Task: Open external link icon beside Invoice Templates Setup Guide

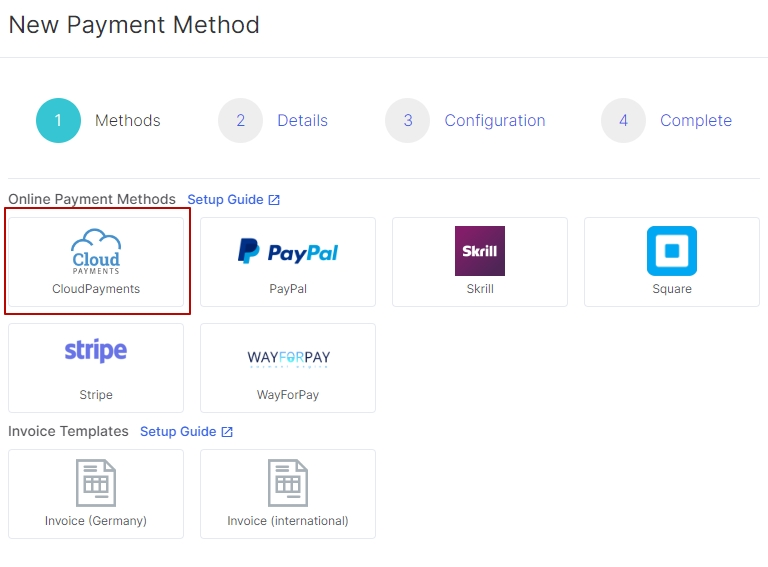Action: pyautogui.click(x=227, y=432)
